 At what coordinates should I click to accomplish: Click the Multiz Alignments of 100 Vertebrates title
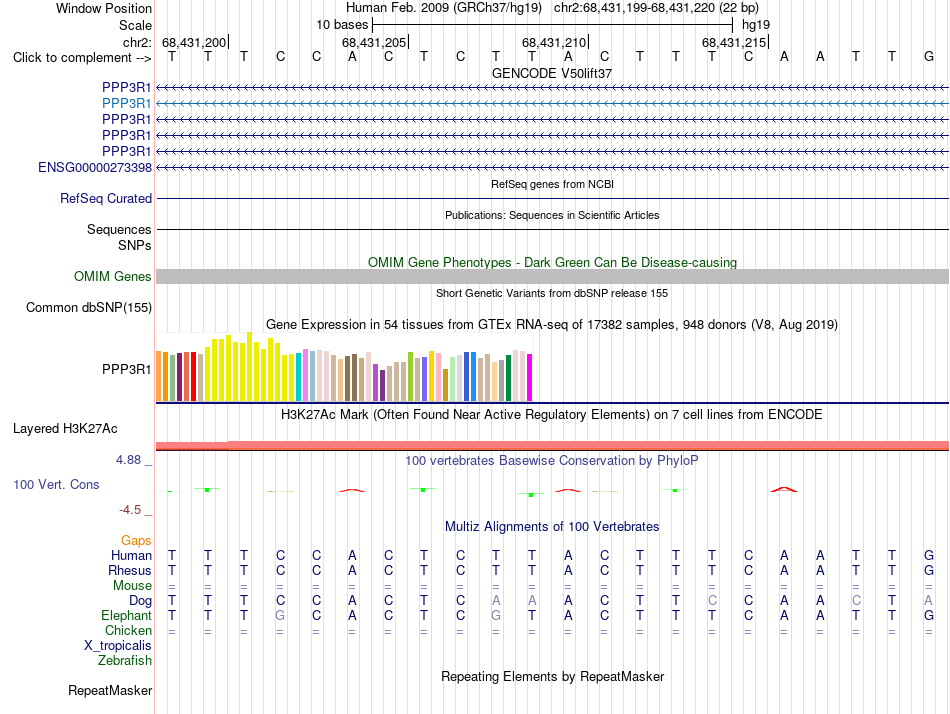tap(552, 526)
